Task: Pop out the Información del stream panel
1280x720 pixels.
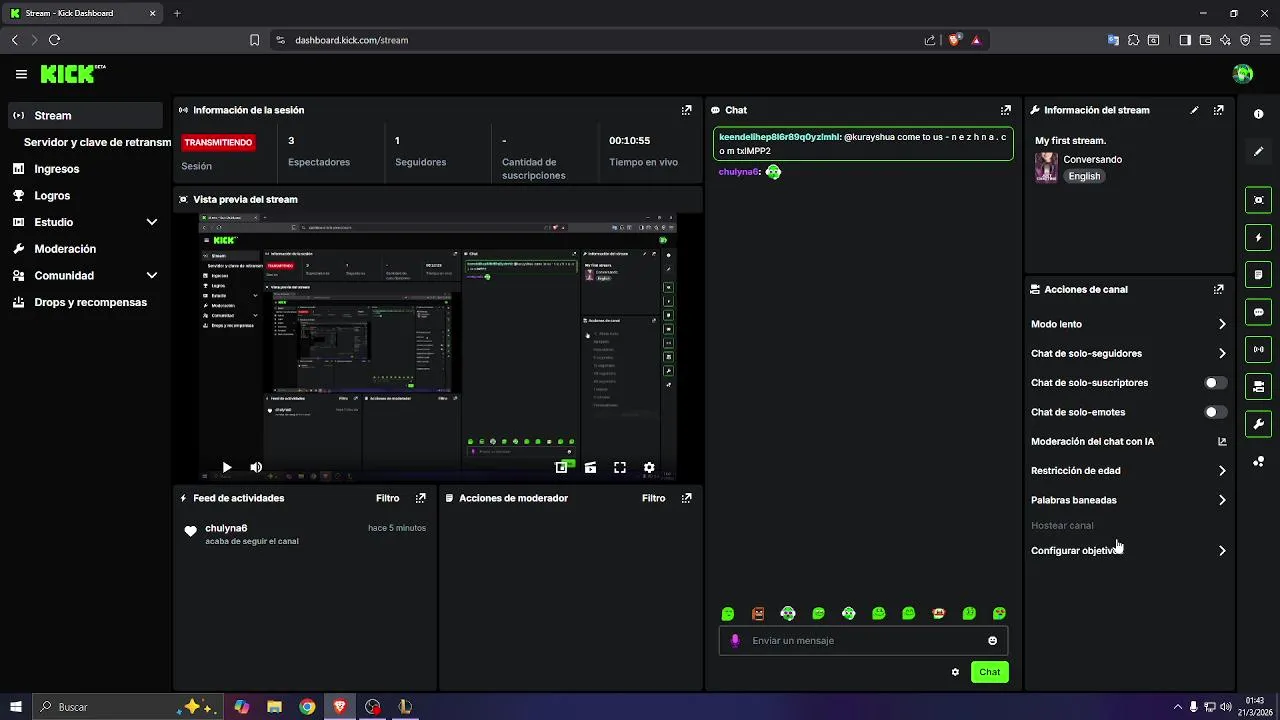Action: [x=1218, y=110]
